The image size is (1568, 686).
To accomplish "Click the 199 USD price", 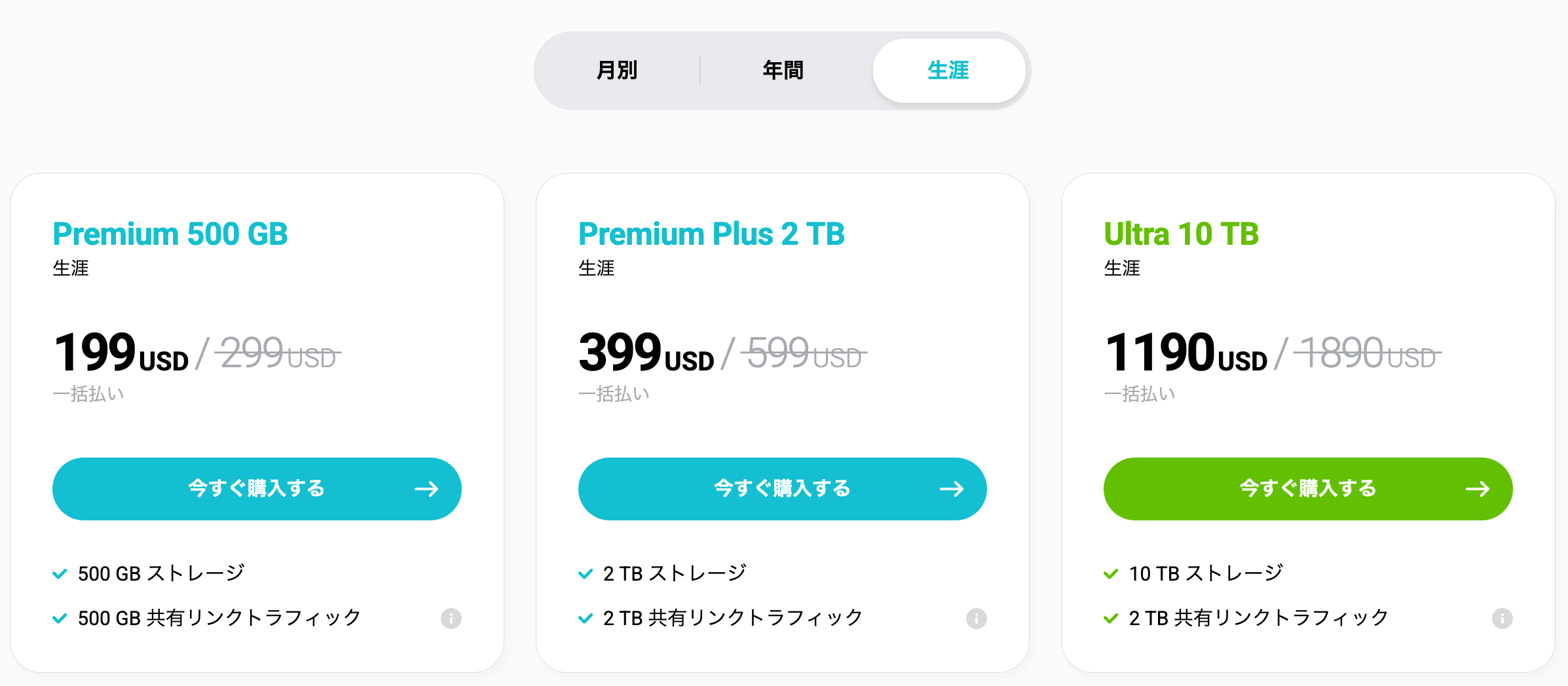I will tap(121, 353).
